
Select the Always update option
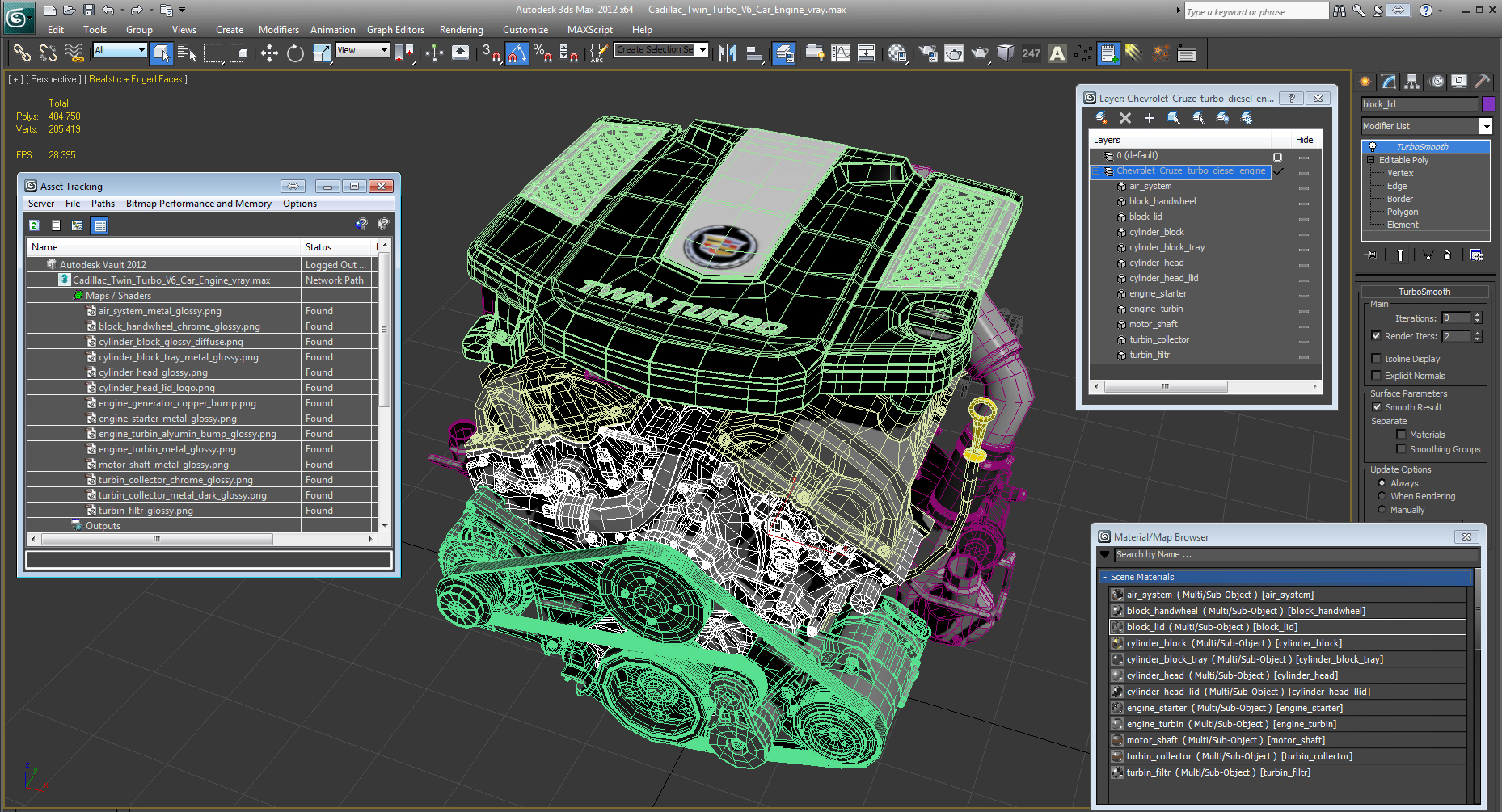1382,483
